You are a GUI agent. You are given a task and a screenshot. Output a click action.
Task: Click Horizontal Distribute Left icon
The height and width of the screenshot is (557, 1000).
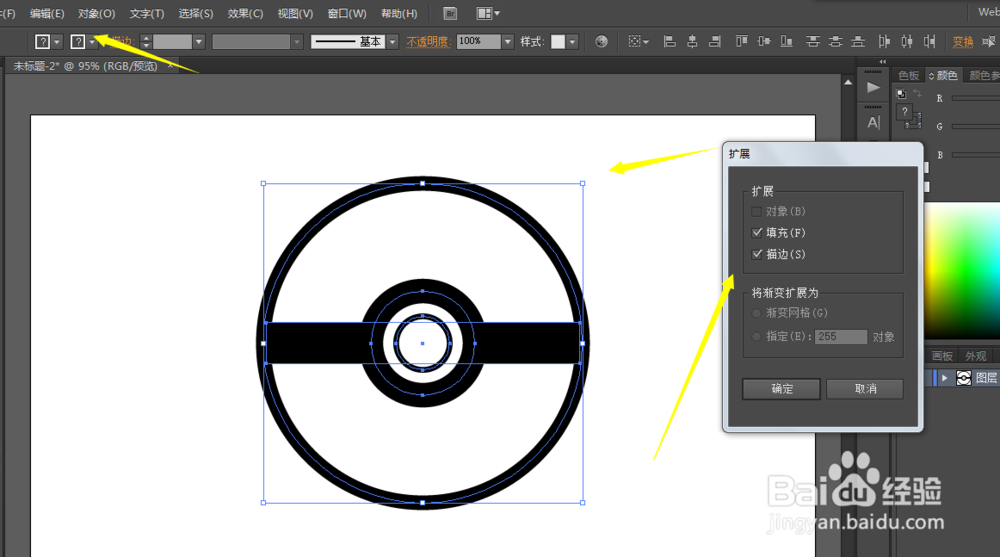(884, 41)
